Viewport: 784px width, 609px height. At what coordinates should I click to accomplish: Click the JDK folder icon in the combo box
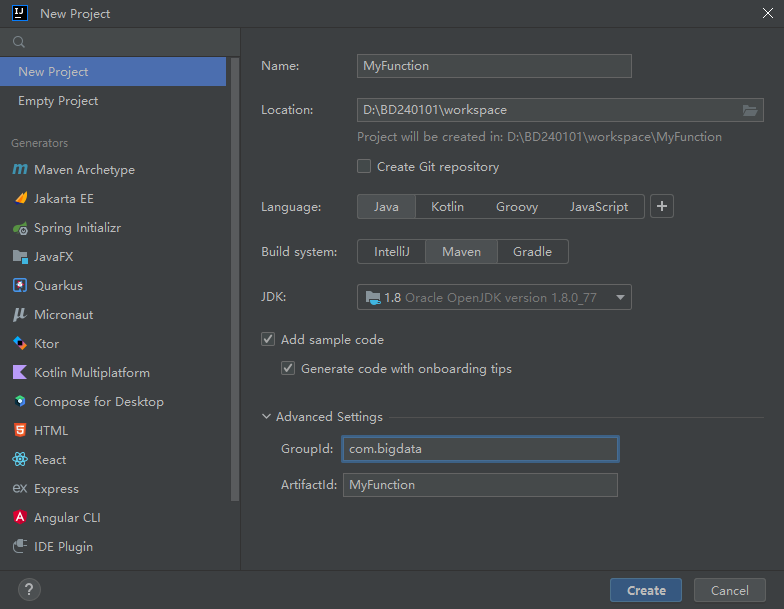point(373,298)
